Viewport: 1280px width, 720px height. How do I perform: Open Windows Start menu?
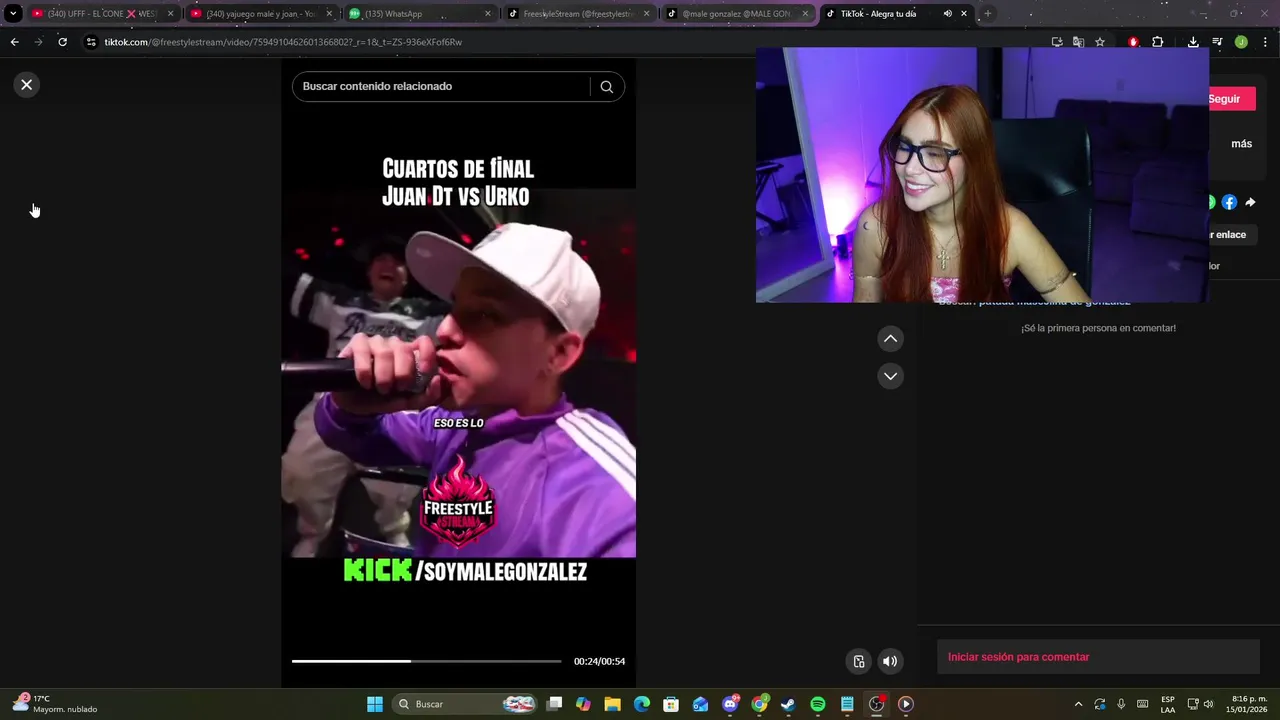click(x=375, y=704)
